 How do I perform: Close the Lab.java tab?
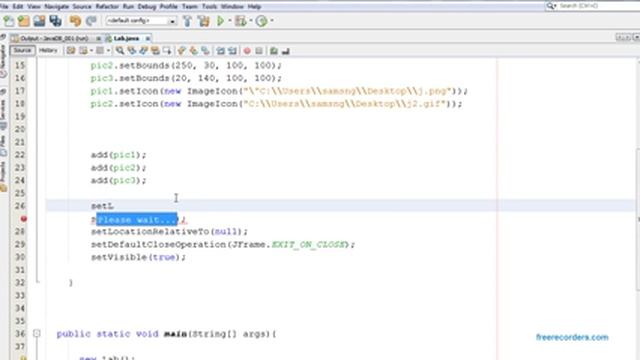147,38
